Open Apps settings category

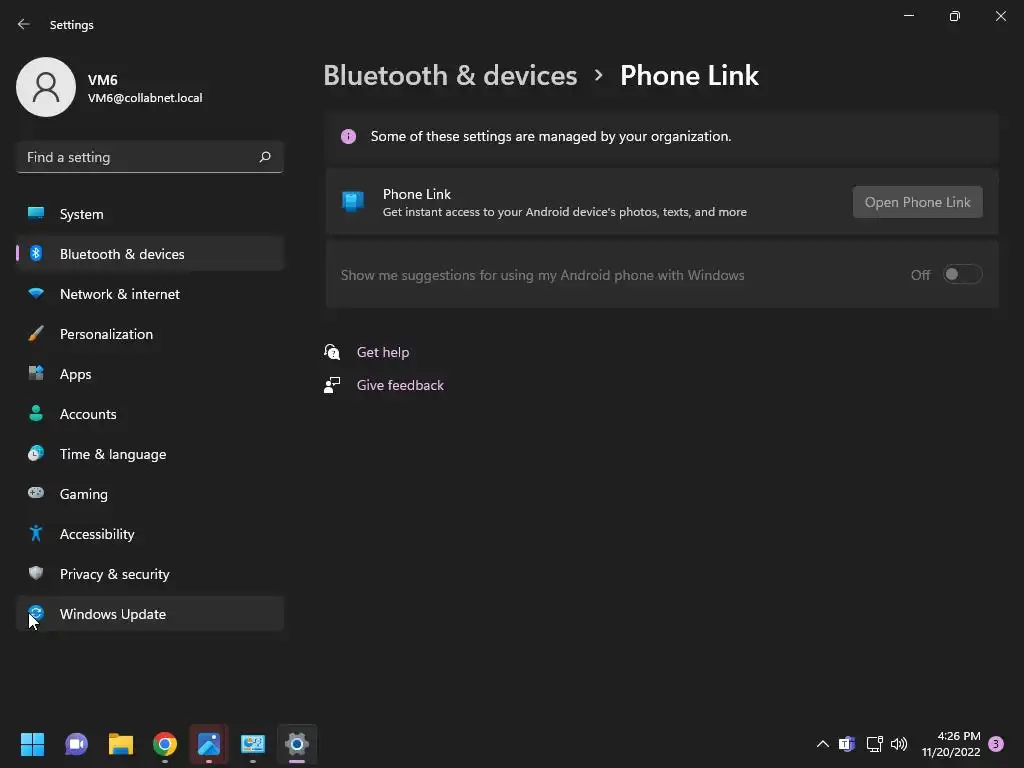click(x=150, y=374)
